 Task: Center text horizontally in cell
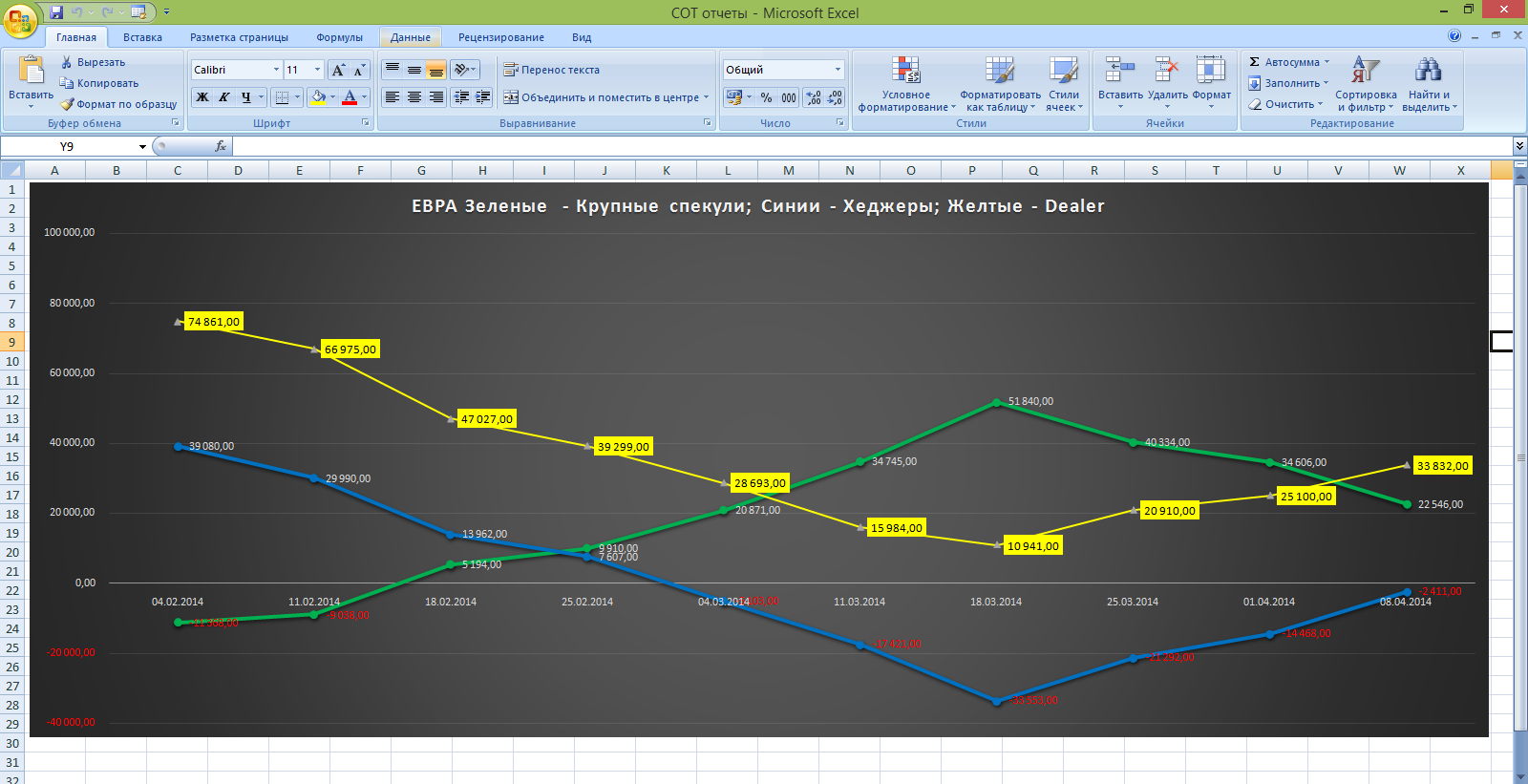[414, 97]
